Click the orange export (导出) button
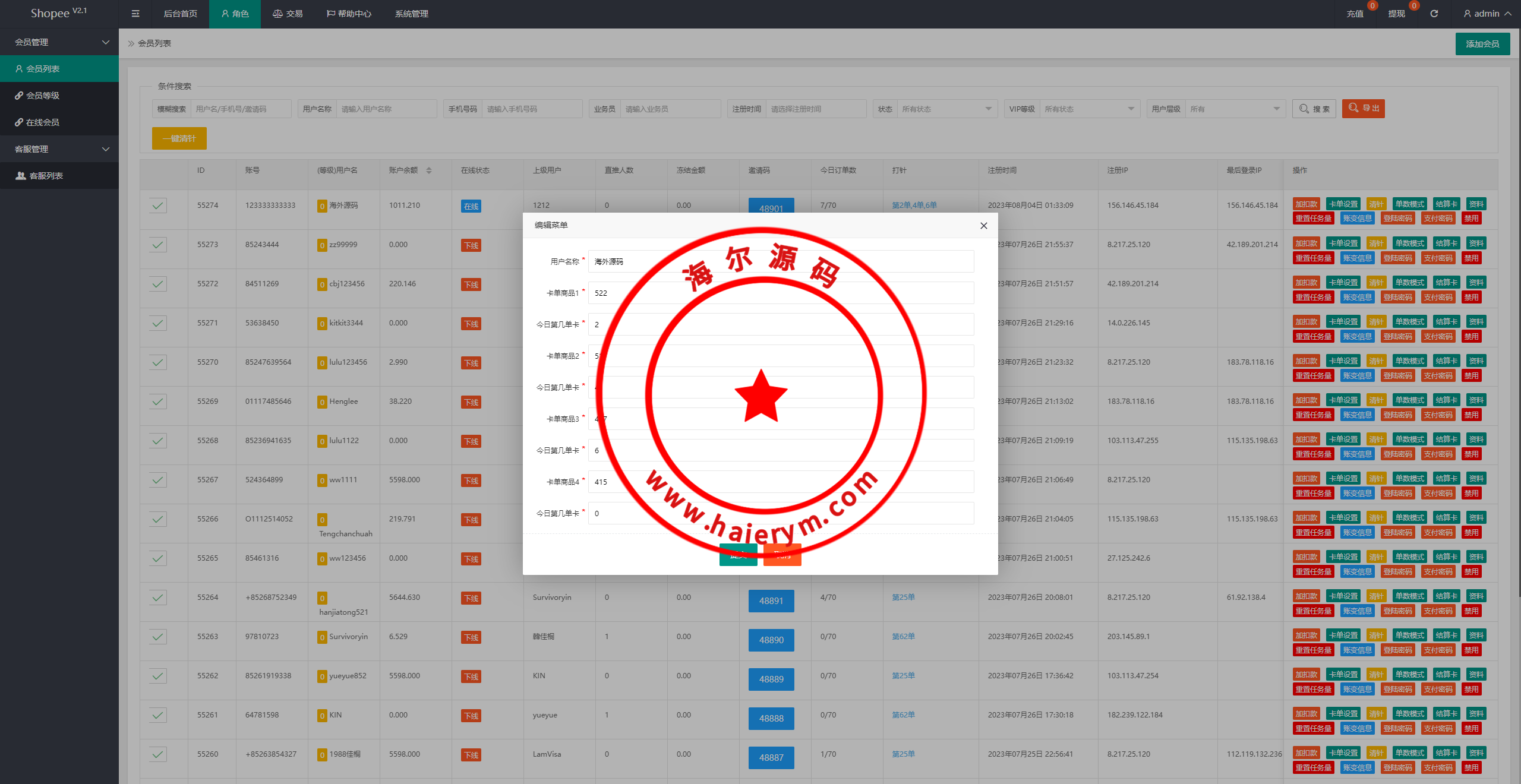Screen dimensions: 1521x784 [1363, 109]
